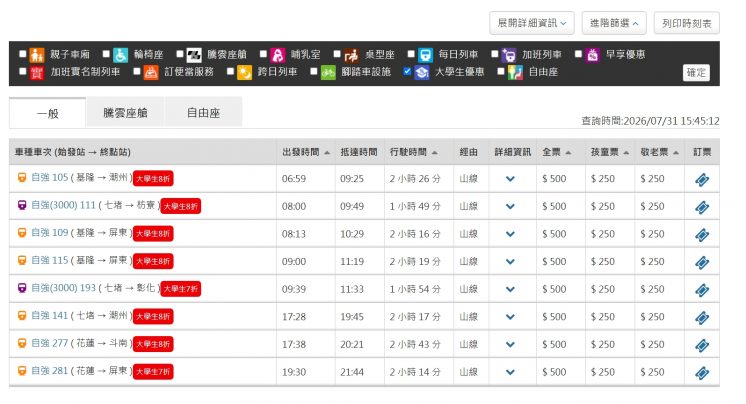Viewport: 746px width, 404px height.
Task: Click the 大學生8折 badge on train 109
Action: [153, 234]
